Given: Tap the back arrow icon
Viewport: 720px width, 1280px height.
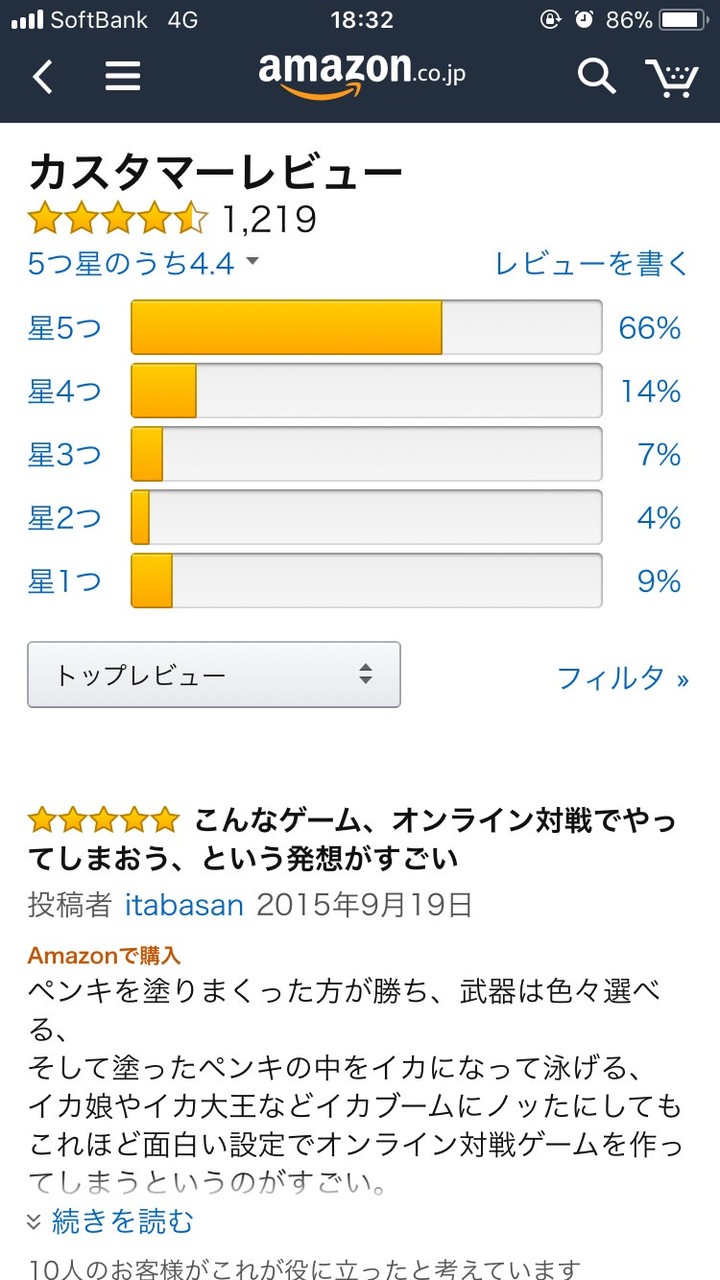Looking at the screenshot, I should (x=43, y=76).
